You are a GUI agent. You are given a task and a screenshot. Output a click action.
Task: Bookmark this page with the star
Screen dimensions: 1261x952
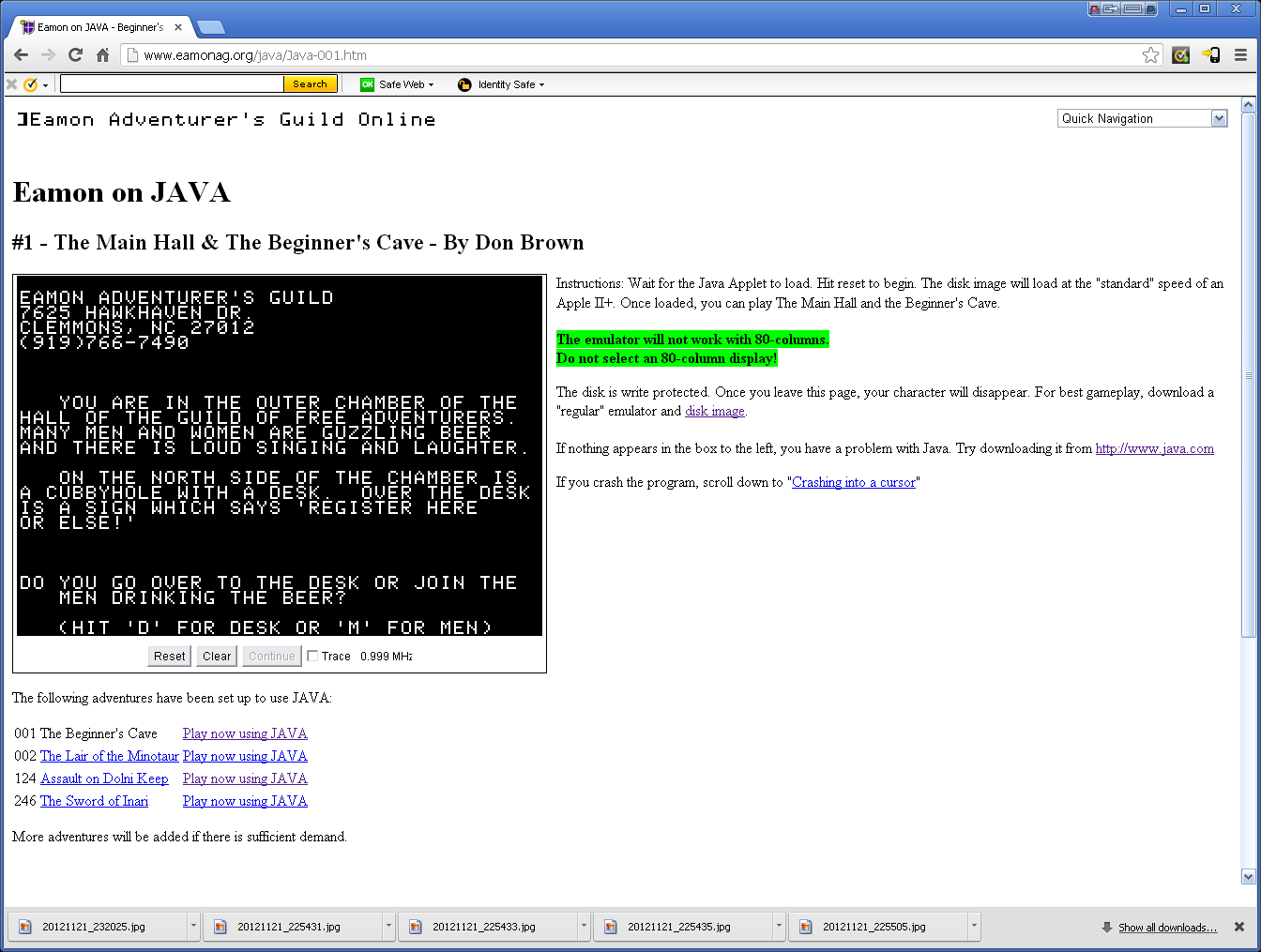pyautogui.click(x=1151, y=55)
